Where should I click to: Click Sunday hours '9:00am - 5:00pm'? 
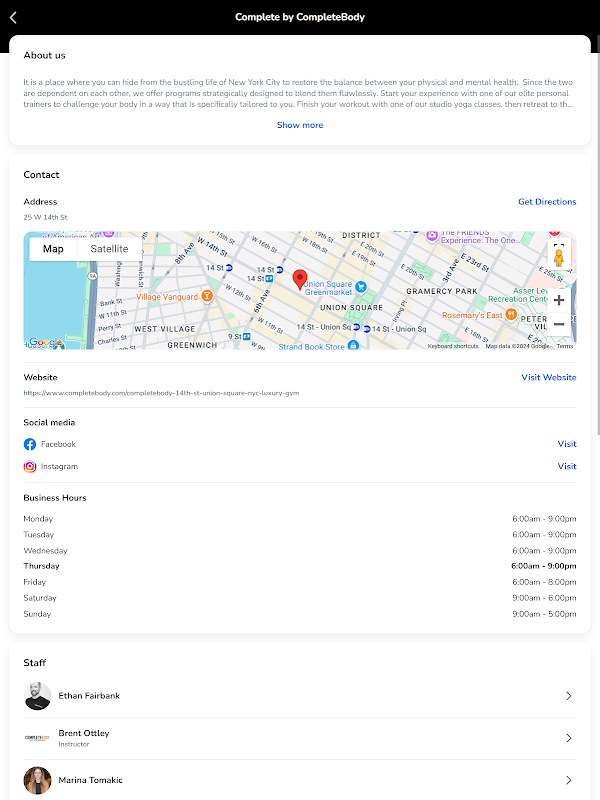(x=544, y=614)
